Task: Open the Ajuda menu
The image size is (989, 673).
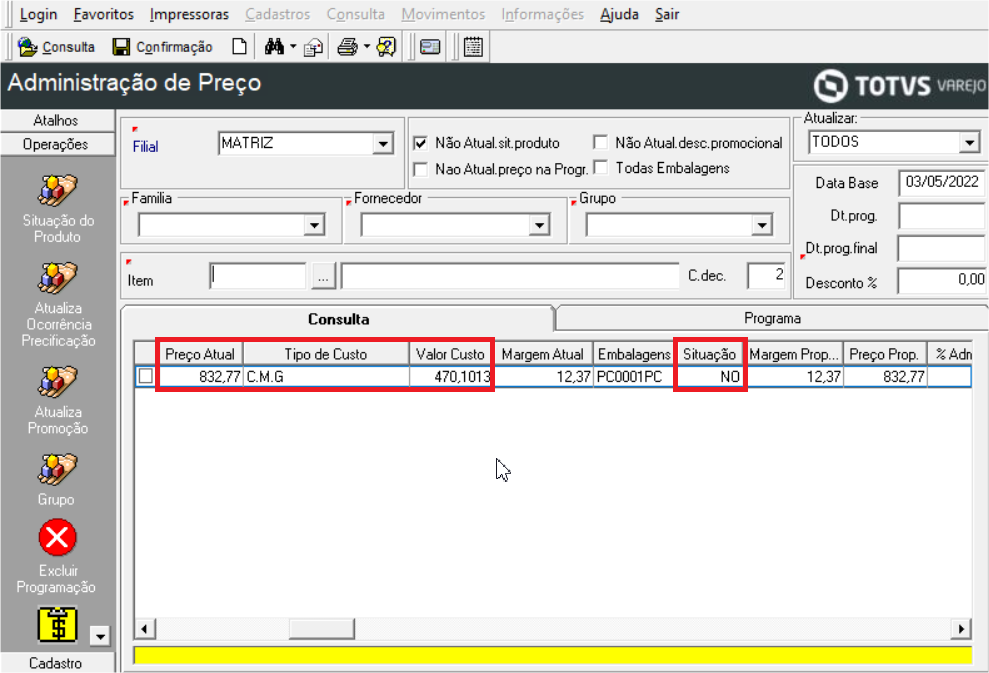Action: click(619, 15)
